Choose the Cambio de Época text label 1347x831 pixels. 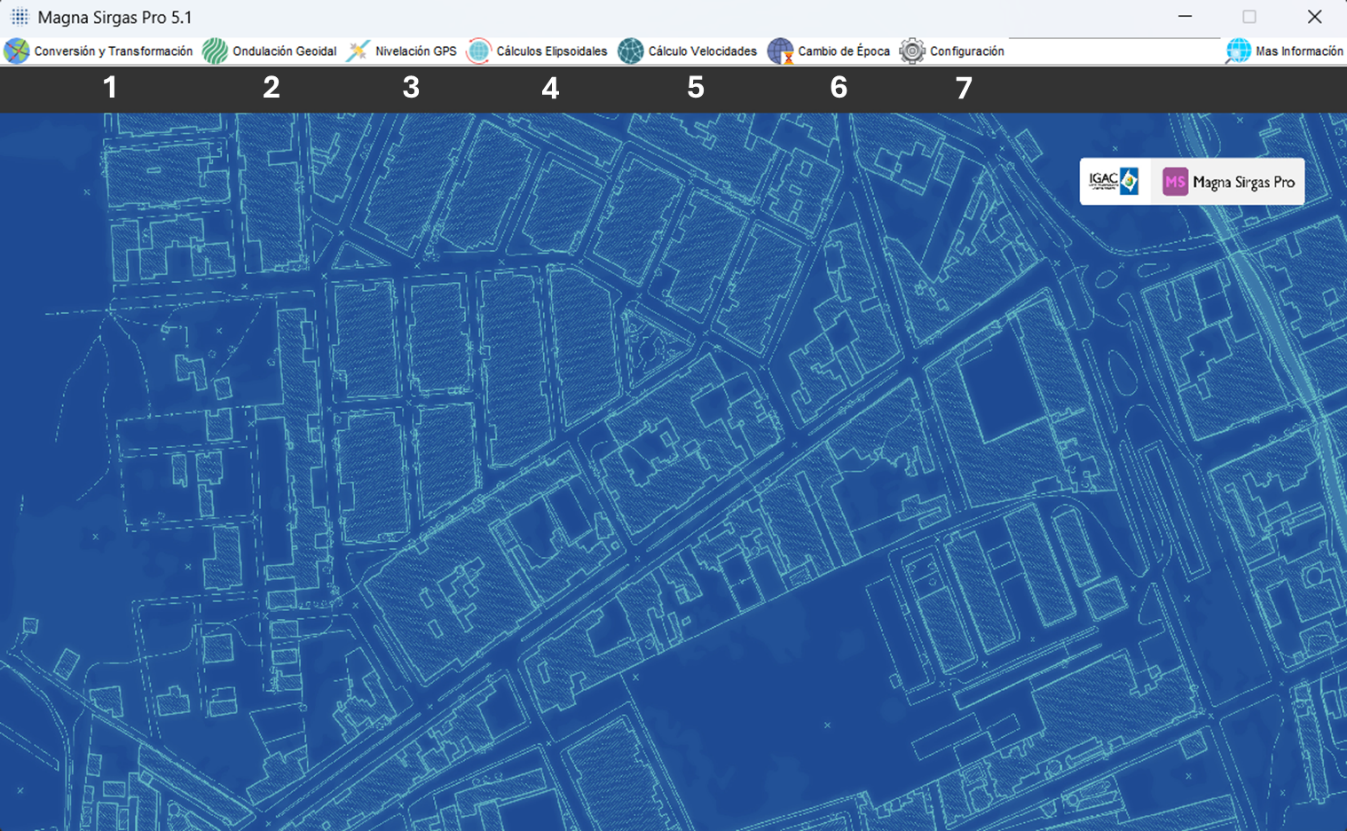[x=844, y=51]
